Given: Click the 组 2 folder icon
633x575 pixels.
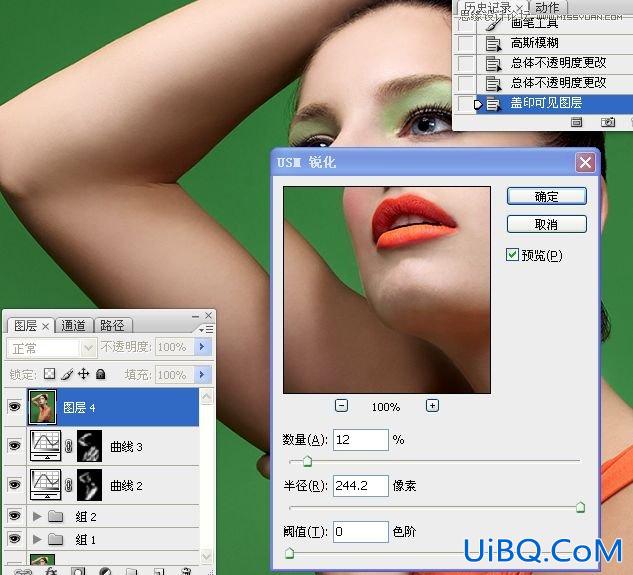Looking at the screenshot, I should 55,516.
